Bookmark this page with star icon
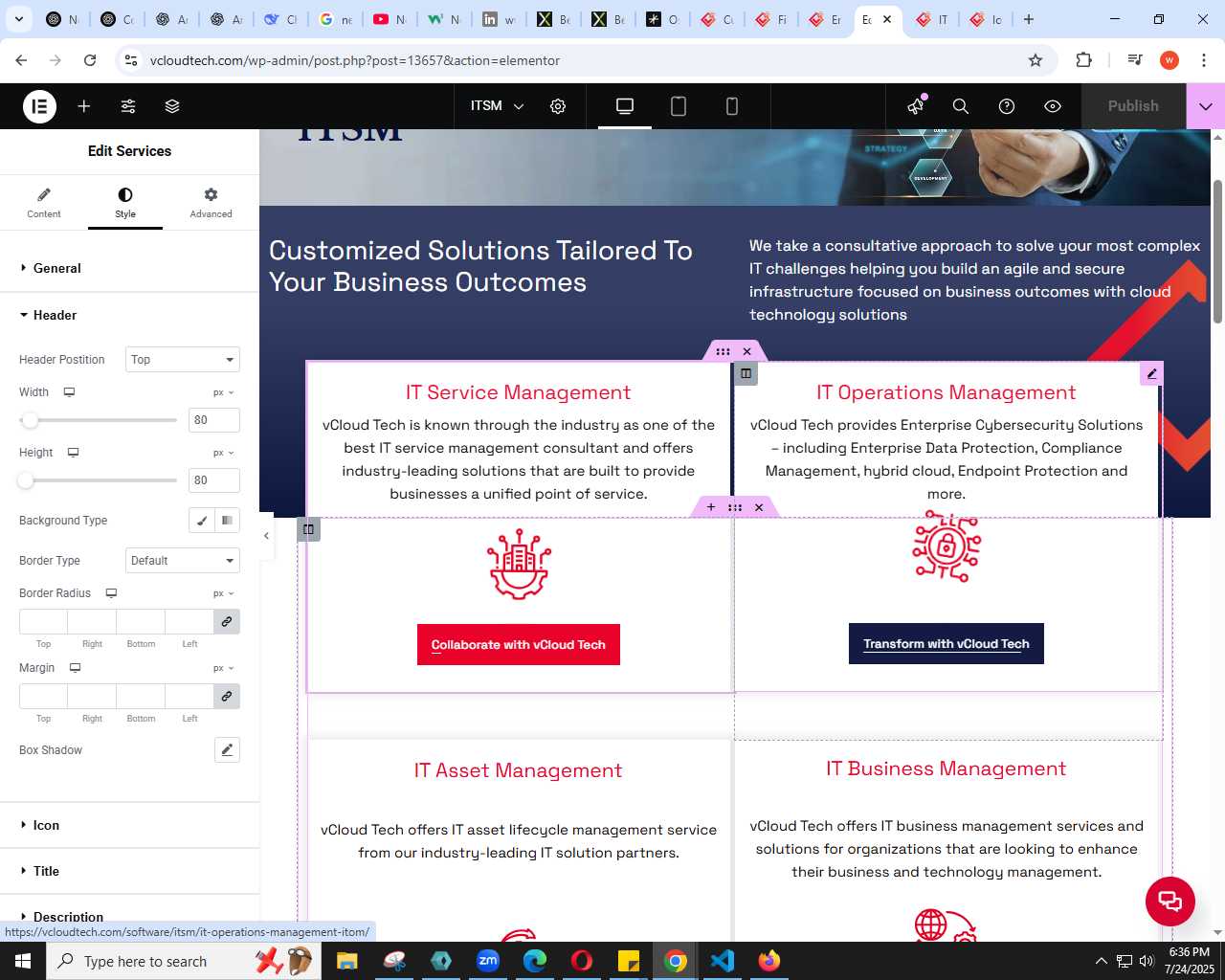 1036,60
